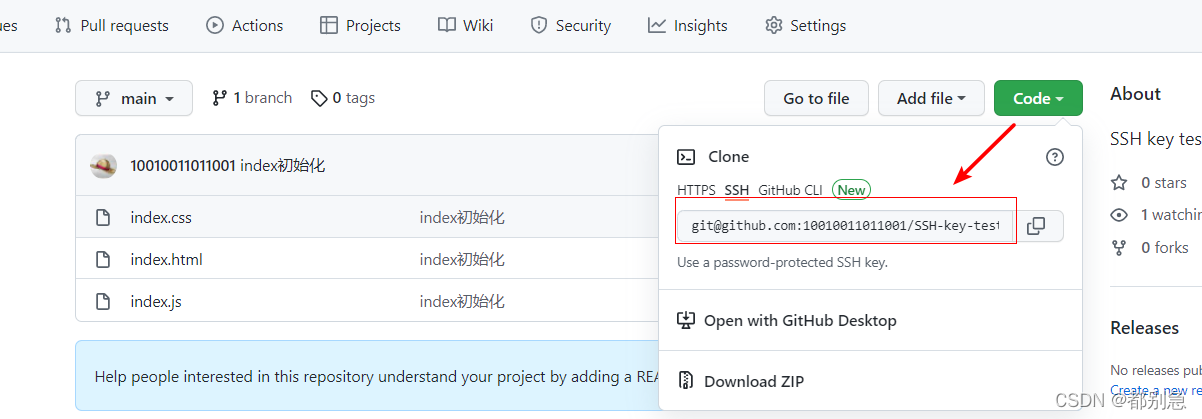This screenshot has width=1202, height=419.
Task: Copy the clone URL to clipboard
Action: [x=1037, y=226]
